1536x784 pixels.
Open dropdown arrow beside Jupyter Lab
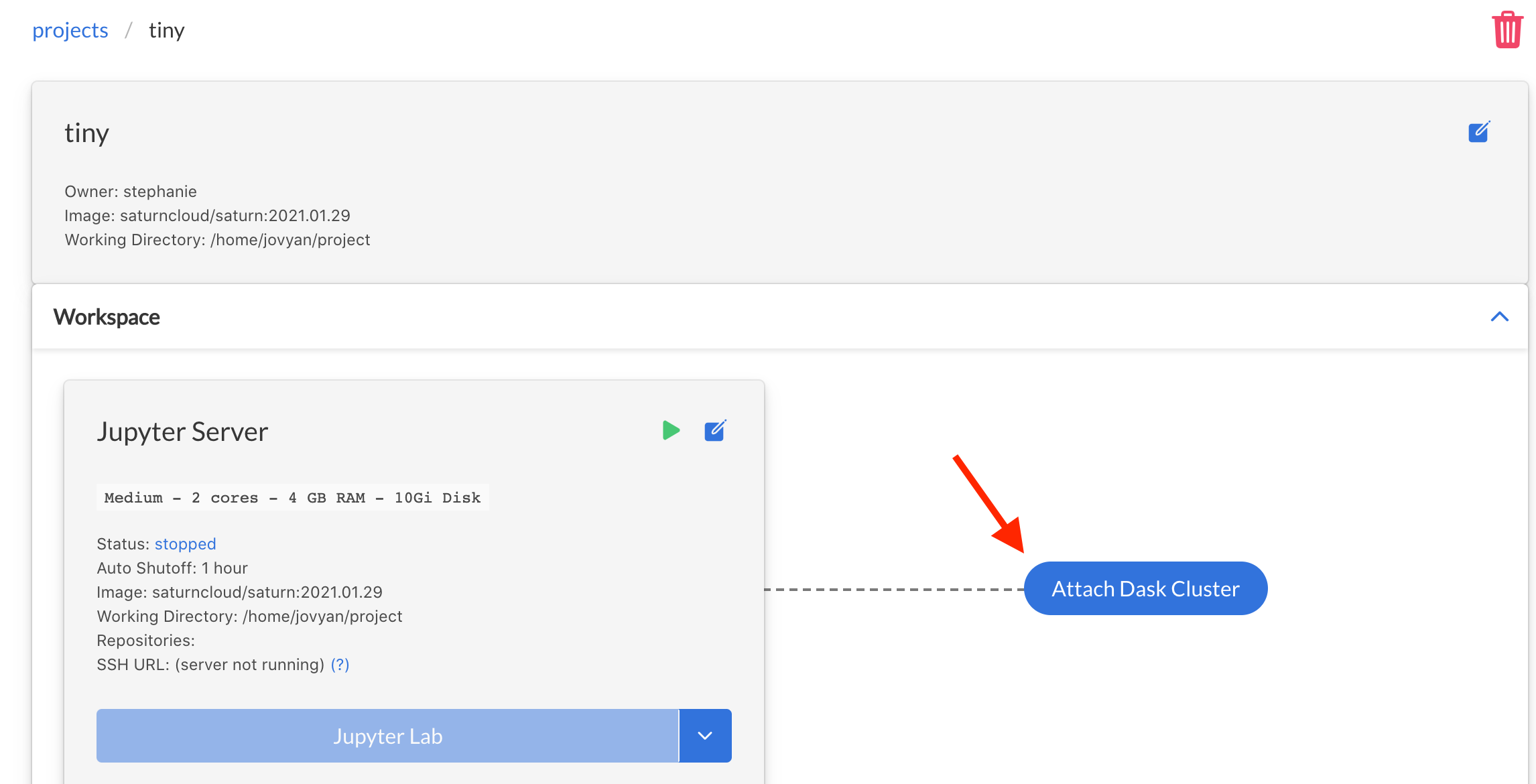click(705, 736)
